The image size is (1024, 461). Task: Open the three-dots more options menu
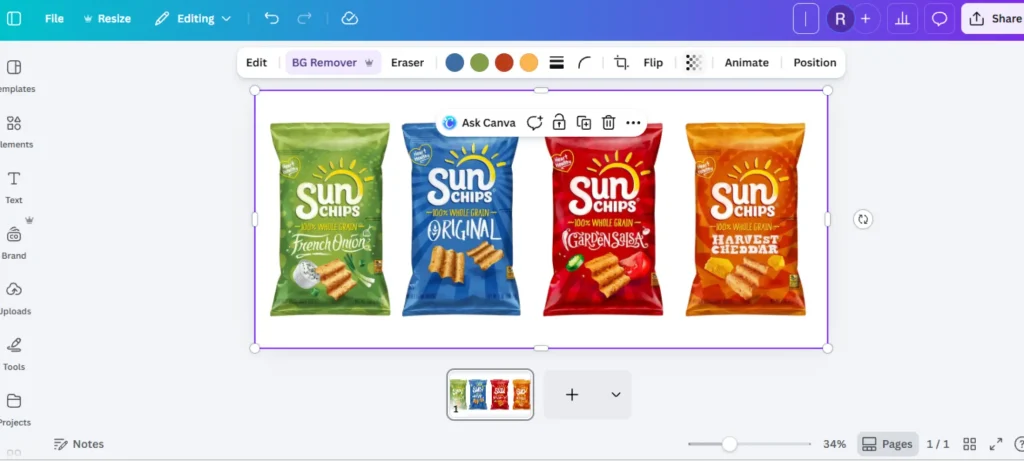click(633, 123)
